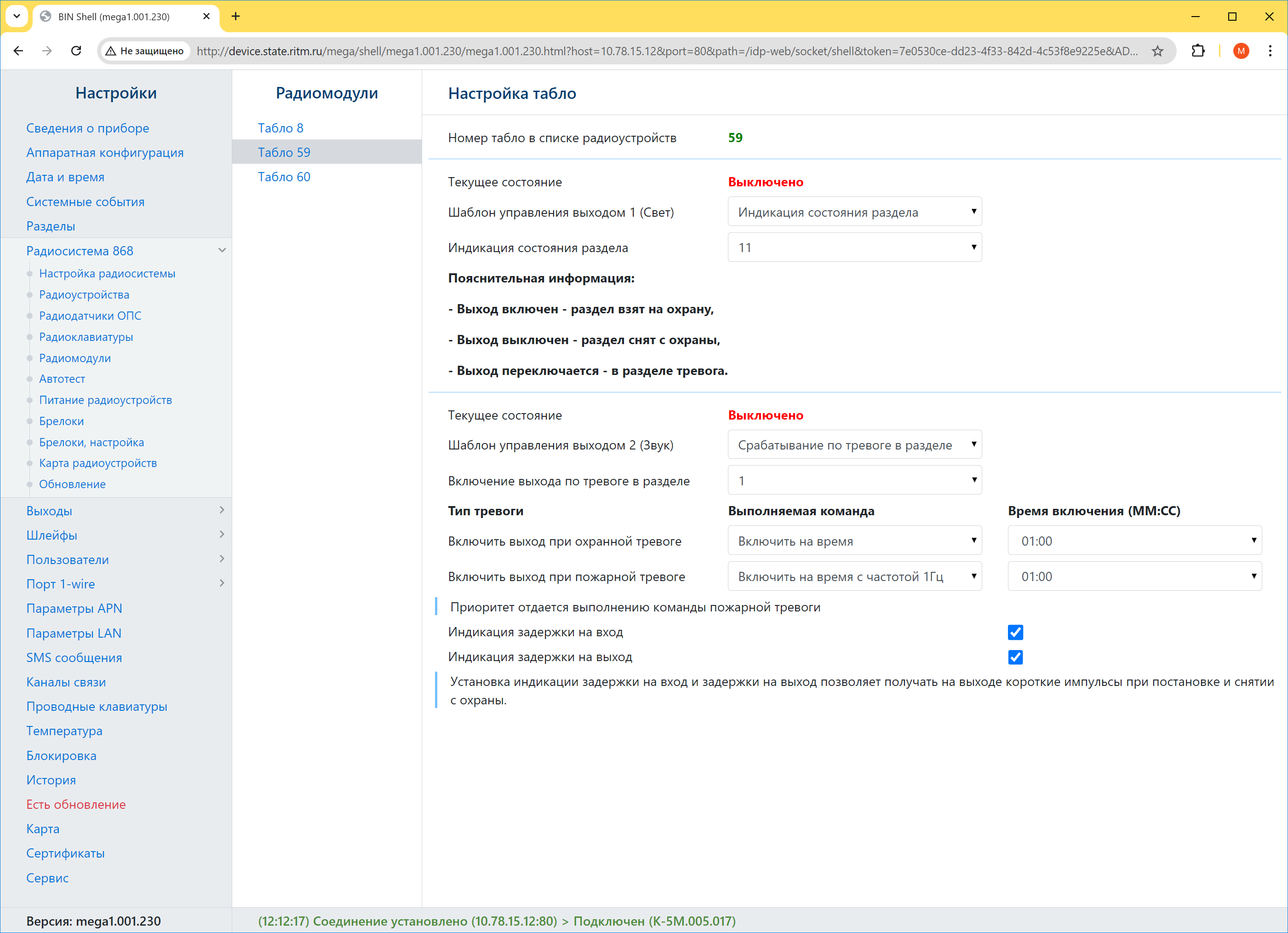
Task: Open 'Сведения о приборе' settings page
Action: click(87, 128)
